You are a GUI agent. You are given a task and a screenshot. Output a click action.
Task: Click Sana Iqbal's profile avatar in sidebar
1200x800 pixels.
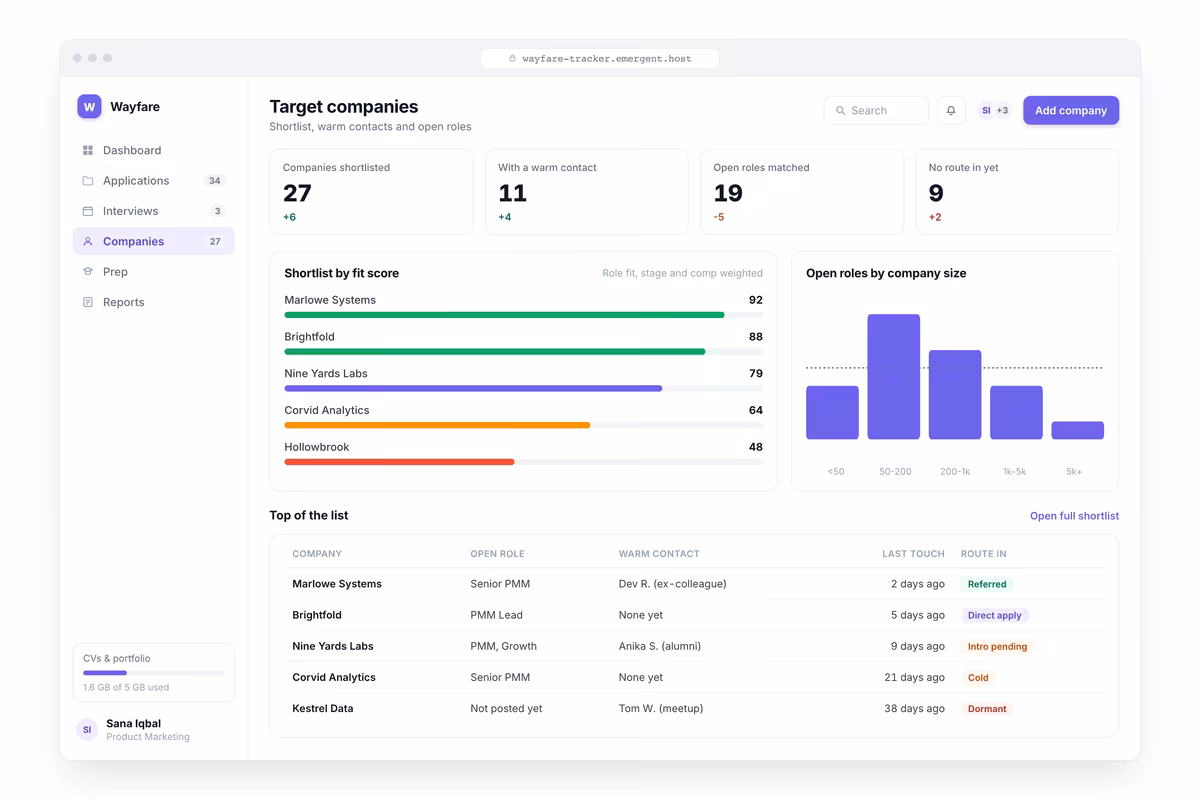pyautogui.click(x=87, y=730)
